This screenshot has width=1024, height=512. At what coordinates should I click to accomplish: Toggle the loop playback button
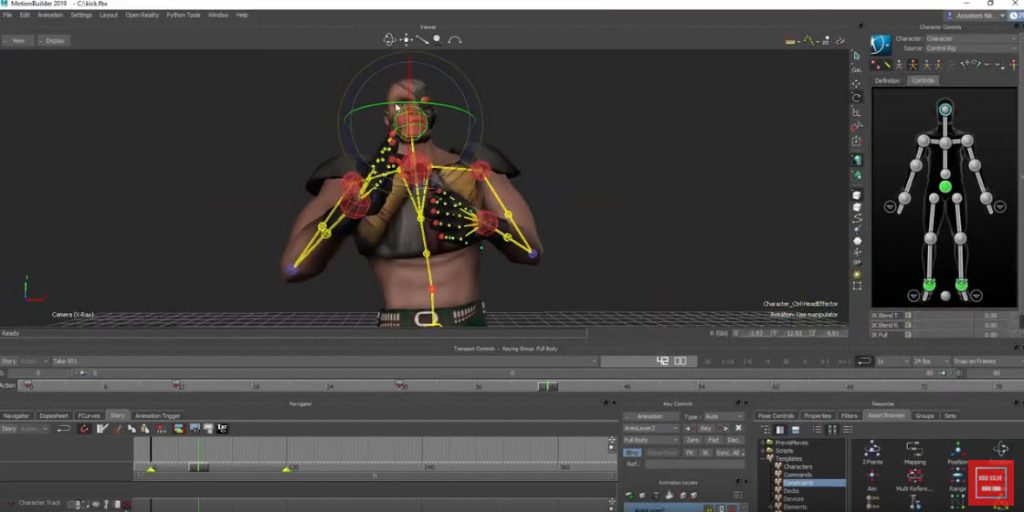tap(863, 360)
